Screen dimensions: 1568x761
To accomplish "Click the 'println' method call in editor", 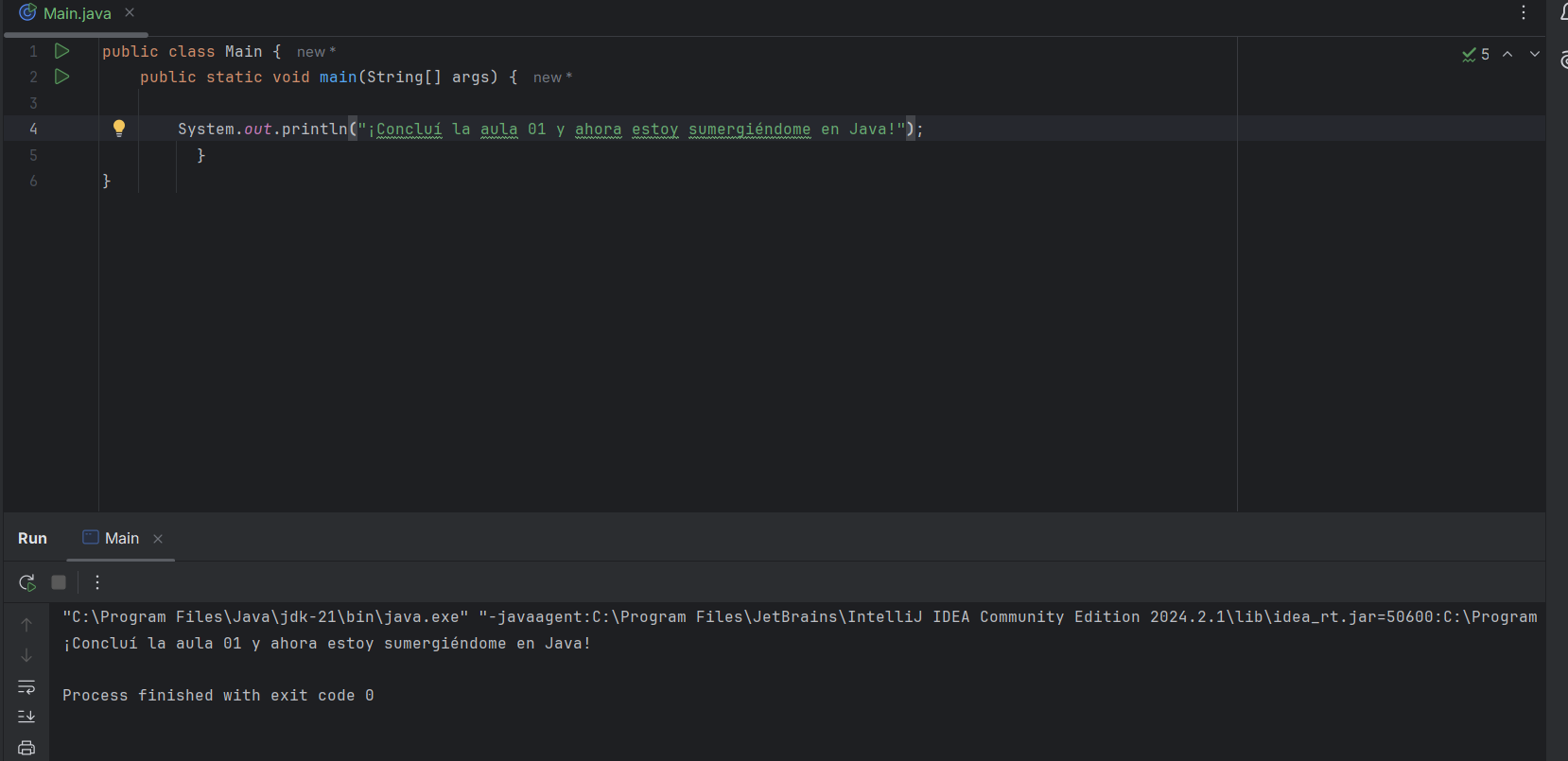I will coord(314,129).
